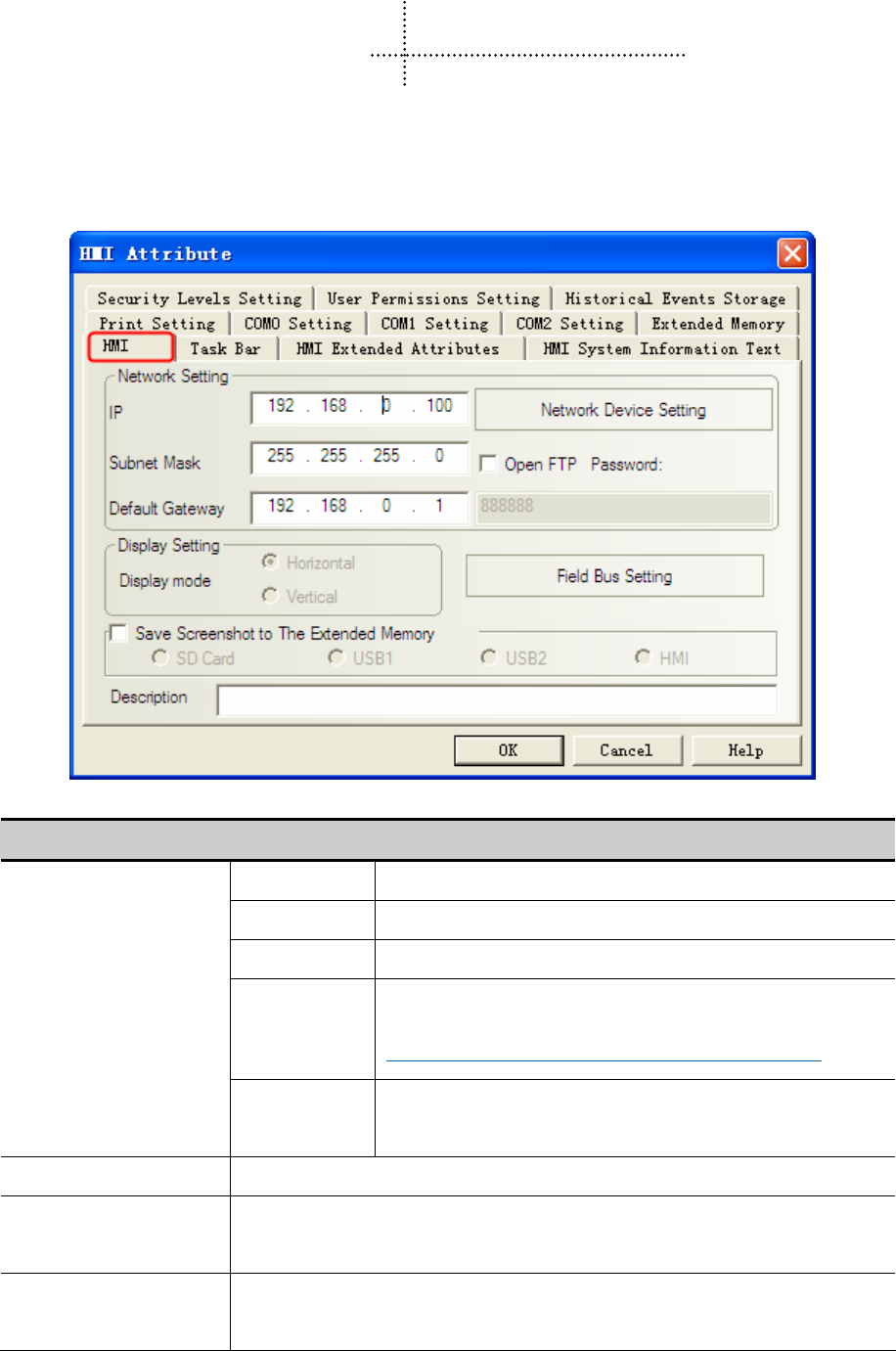Click the Description text field
896x1351 pixels.
(x=497, y=699)
